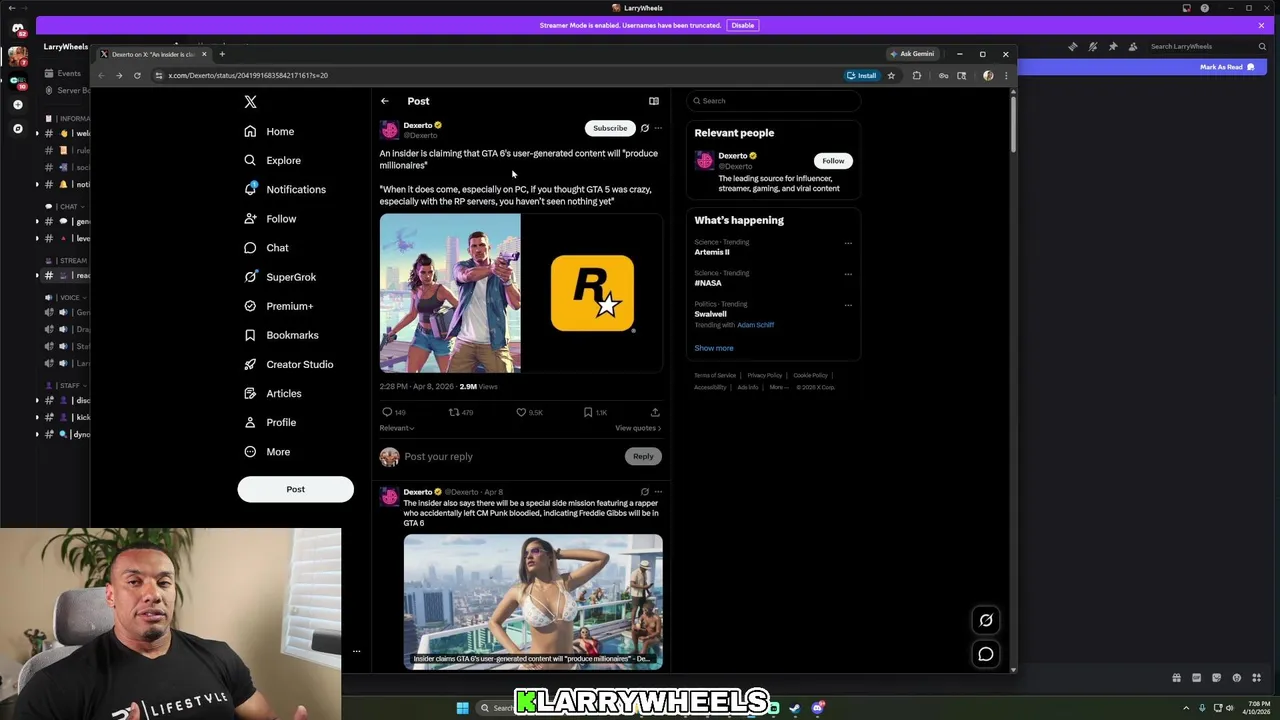Screen dimensions: 1280x720
Task: Open Terms of Service footer link
Action: tap(715, 375)
